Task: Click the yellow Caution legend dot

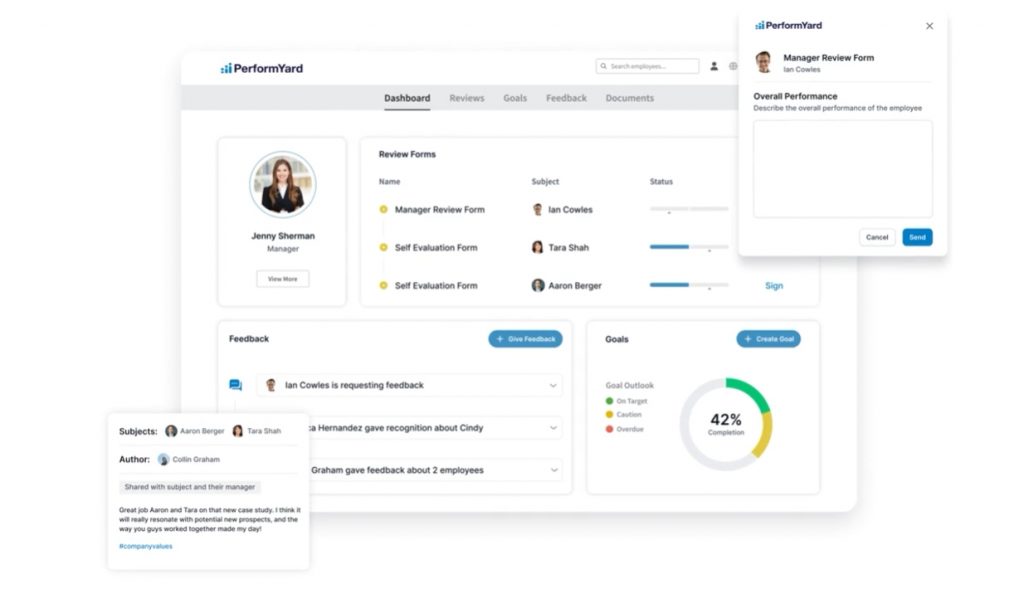Action: pos(609,415)
